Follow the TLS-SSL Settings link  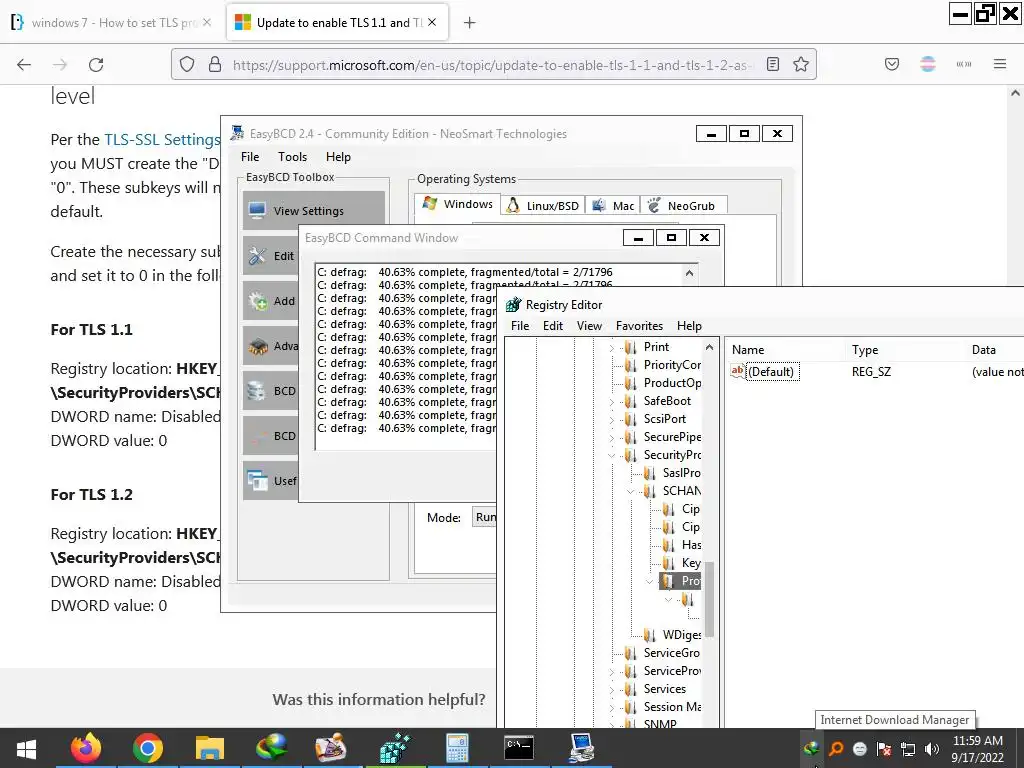[162, 140]
